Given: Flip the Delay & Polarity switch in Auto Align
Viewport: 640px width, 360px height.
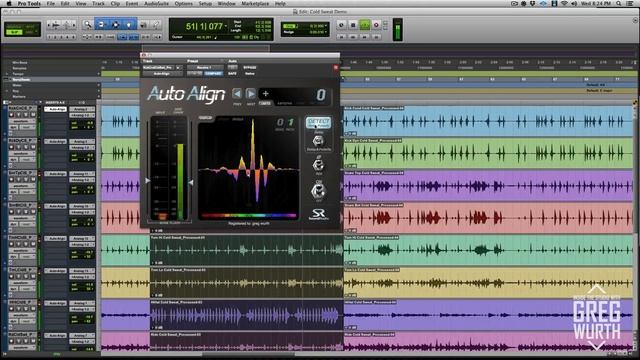Looking at the screenshot, I should [318, 142].
